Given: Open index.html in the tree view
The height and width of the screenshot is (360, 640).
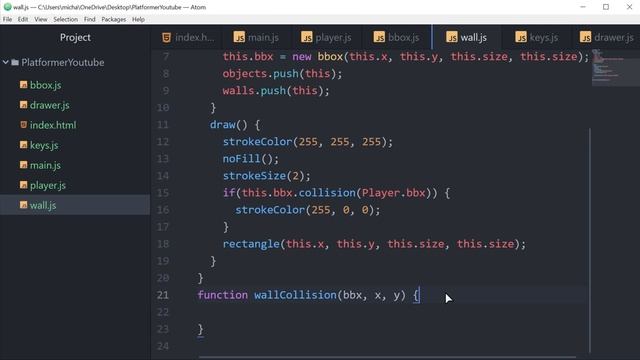Looking at the screenshot, I should pos(75,125).
